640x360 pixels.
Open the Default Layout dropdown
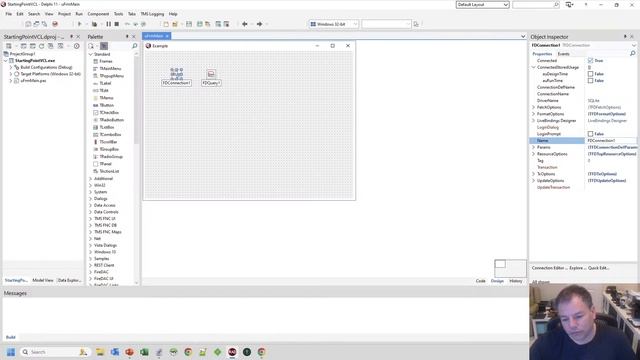click(x=482, y=4)
